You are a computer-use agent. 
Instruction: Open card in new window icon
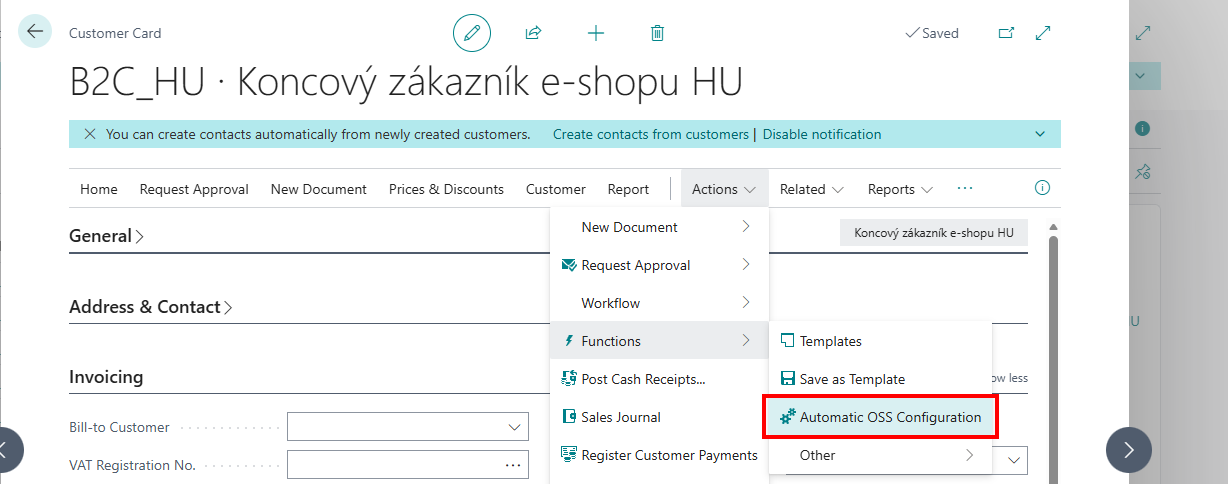tap(1006, 33)
